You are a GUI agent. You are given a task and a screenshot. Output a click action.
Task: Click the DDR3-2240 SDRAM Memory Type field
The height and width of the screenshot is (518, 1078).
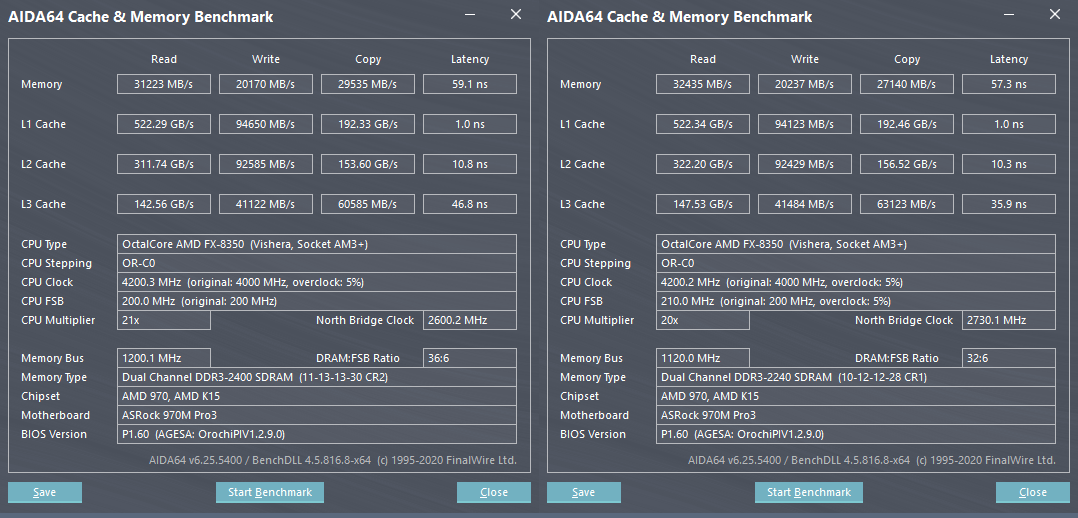pyautogui.click(x=856, y=377)
